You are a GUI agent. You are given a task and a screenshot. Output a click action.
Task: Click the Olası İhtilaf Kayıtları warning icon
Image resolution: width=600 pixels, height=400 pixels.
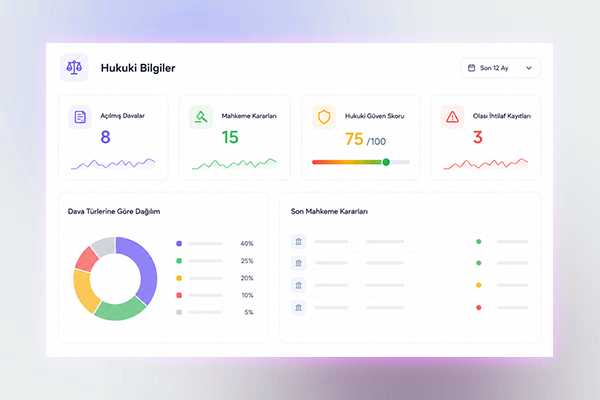tap(452, 117)
